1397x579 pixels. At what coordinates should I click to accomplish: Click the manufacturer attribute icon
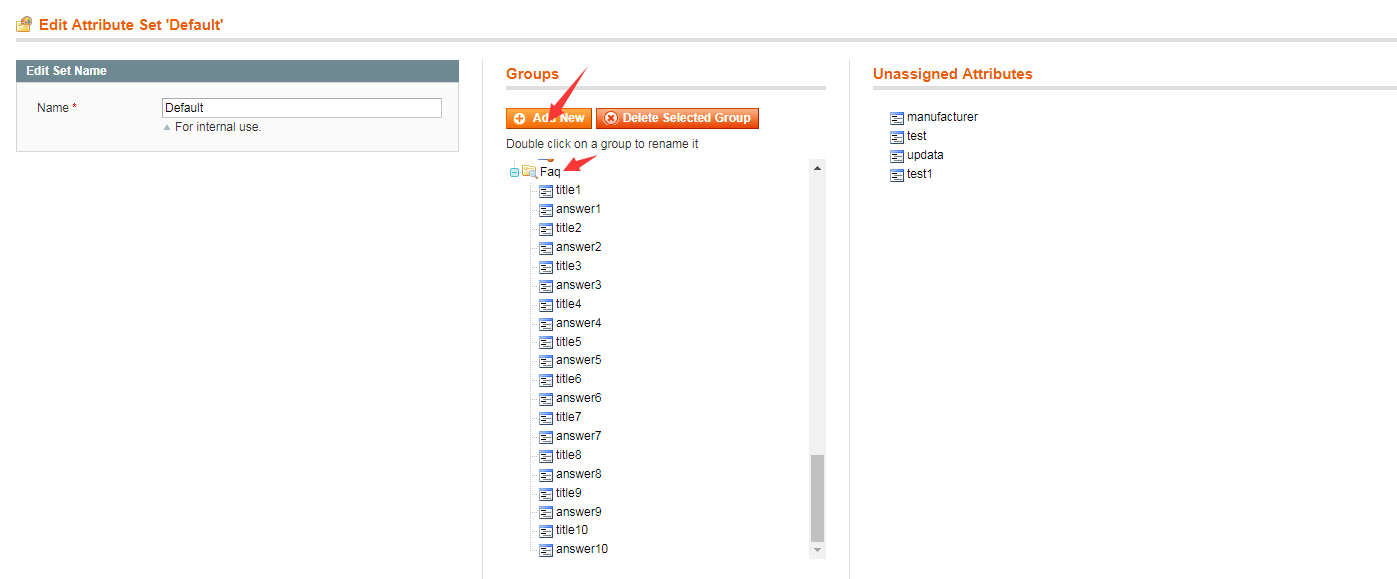point(895,117)
